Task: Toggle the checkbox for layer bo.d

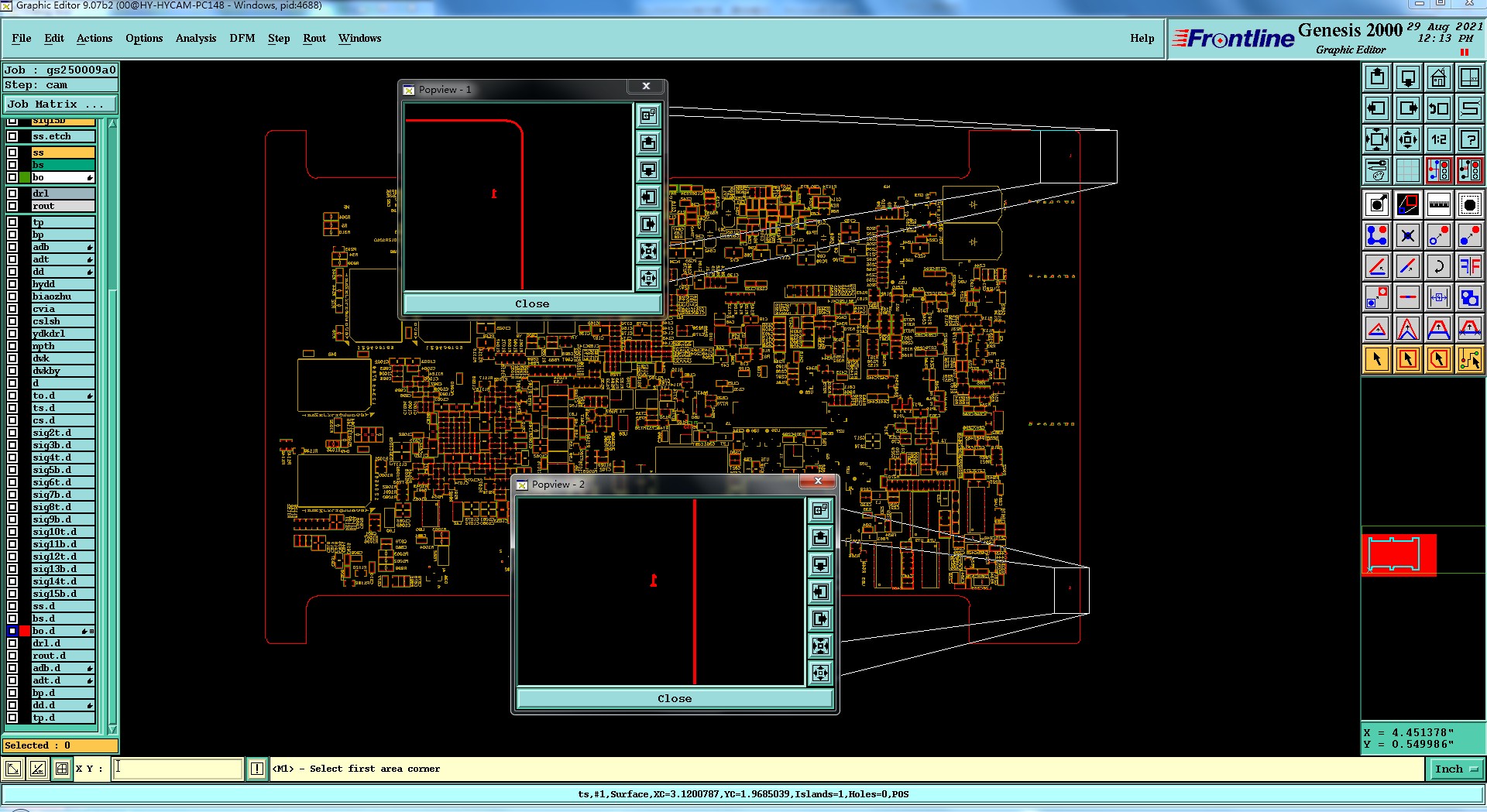Action: pyautogui.click(x=12, y=631)
